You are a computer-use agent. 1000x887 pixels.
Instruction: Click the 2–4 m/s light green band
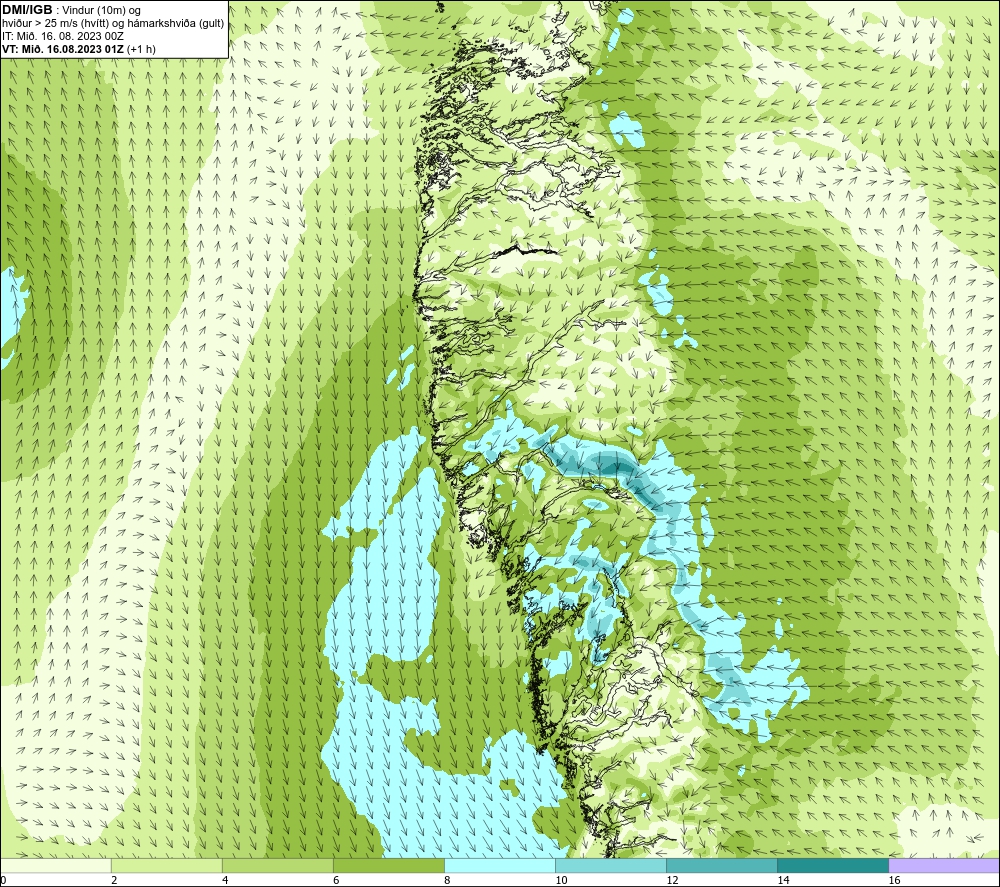[x=166, y=865]
